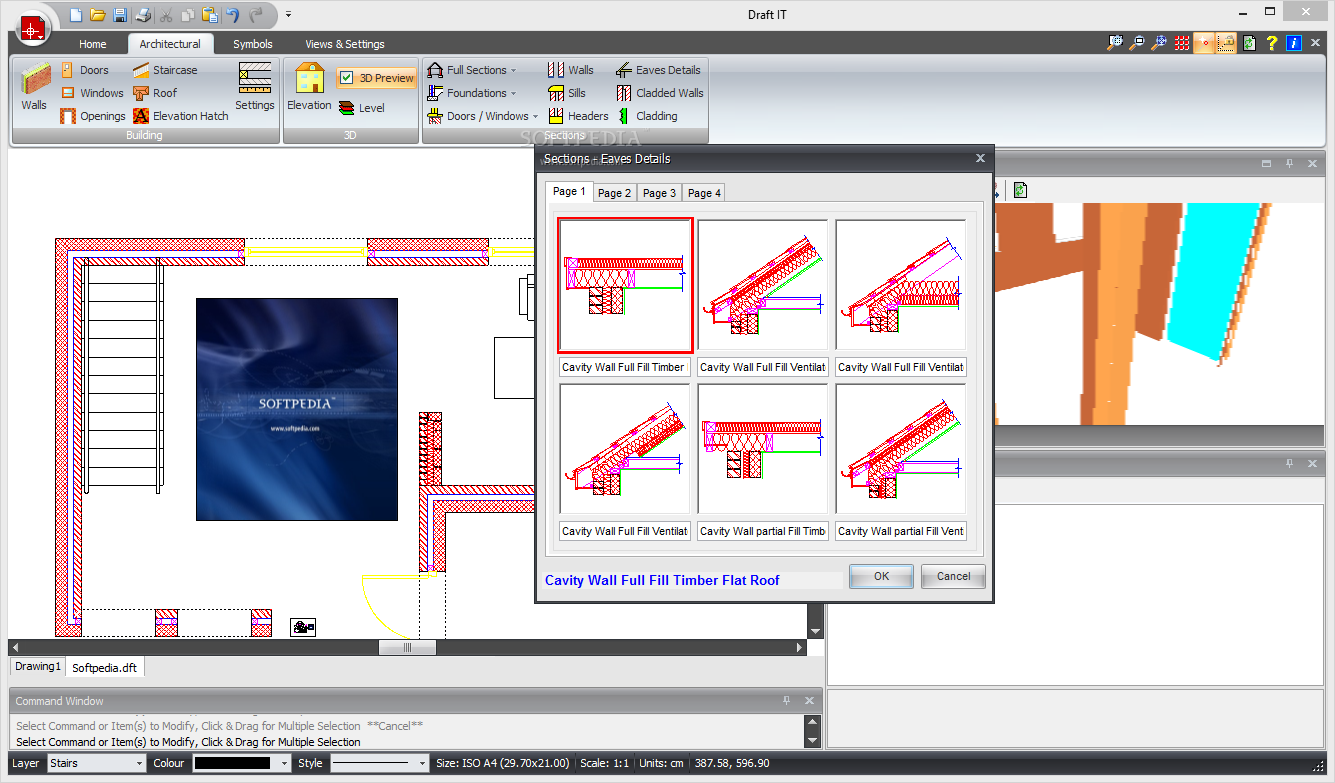Open the Sills sections
This screenshot has height=783, width=1335.
point(566,93)
